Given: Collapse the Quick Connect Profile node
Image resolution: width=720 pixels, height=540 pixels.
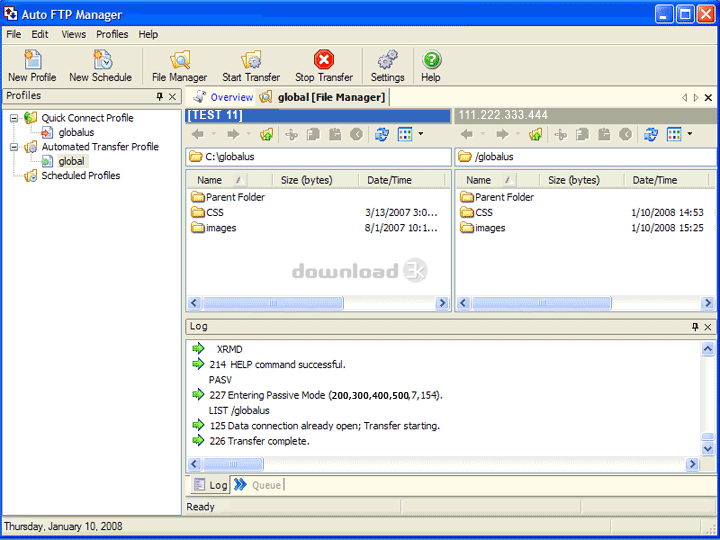Looking at the screenshot, I should (14, 118).
